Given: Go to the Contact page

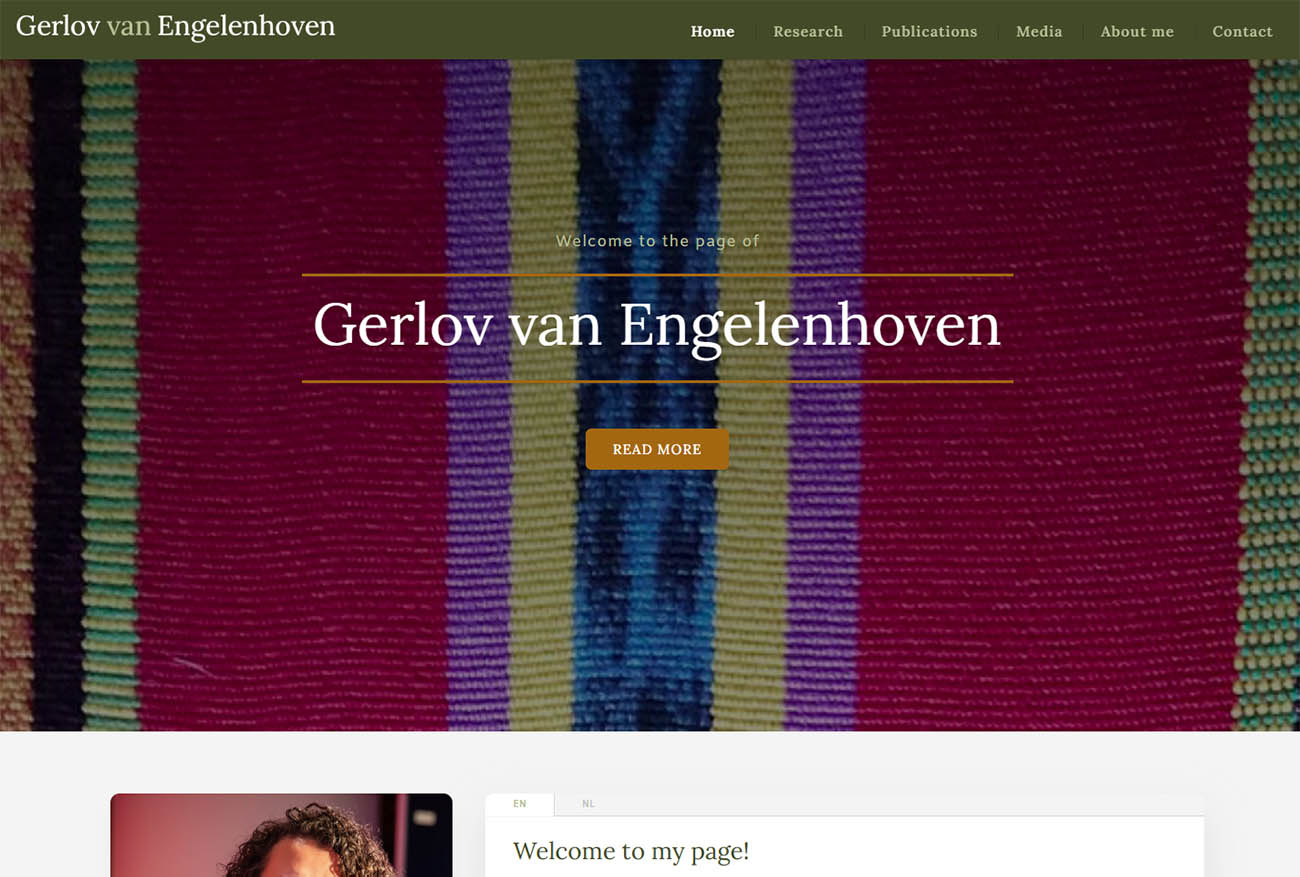Looking at the screenshot, I should point(1242,31).
